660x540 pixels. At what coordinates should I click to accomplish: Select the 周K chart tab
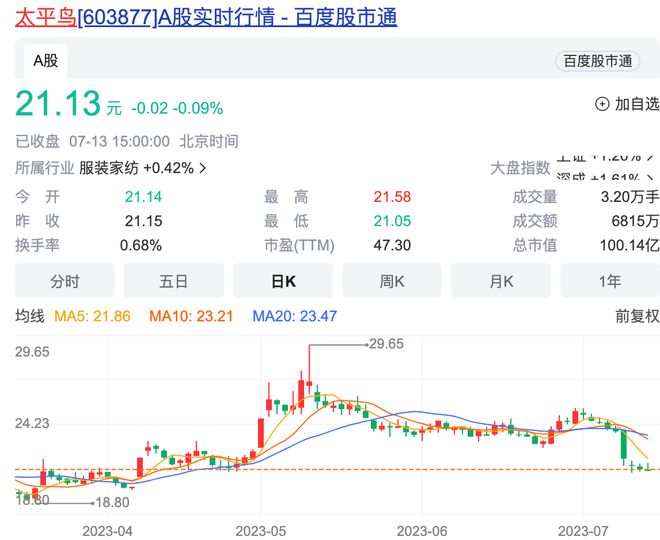click(392, 281)
